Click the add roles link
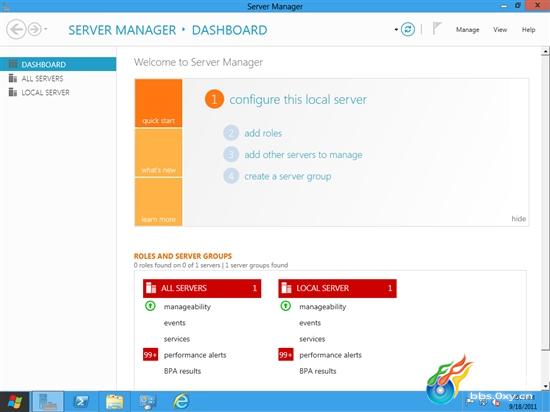Image resolution: width=550 pixels, height=412 pixels. [263, 133]
